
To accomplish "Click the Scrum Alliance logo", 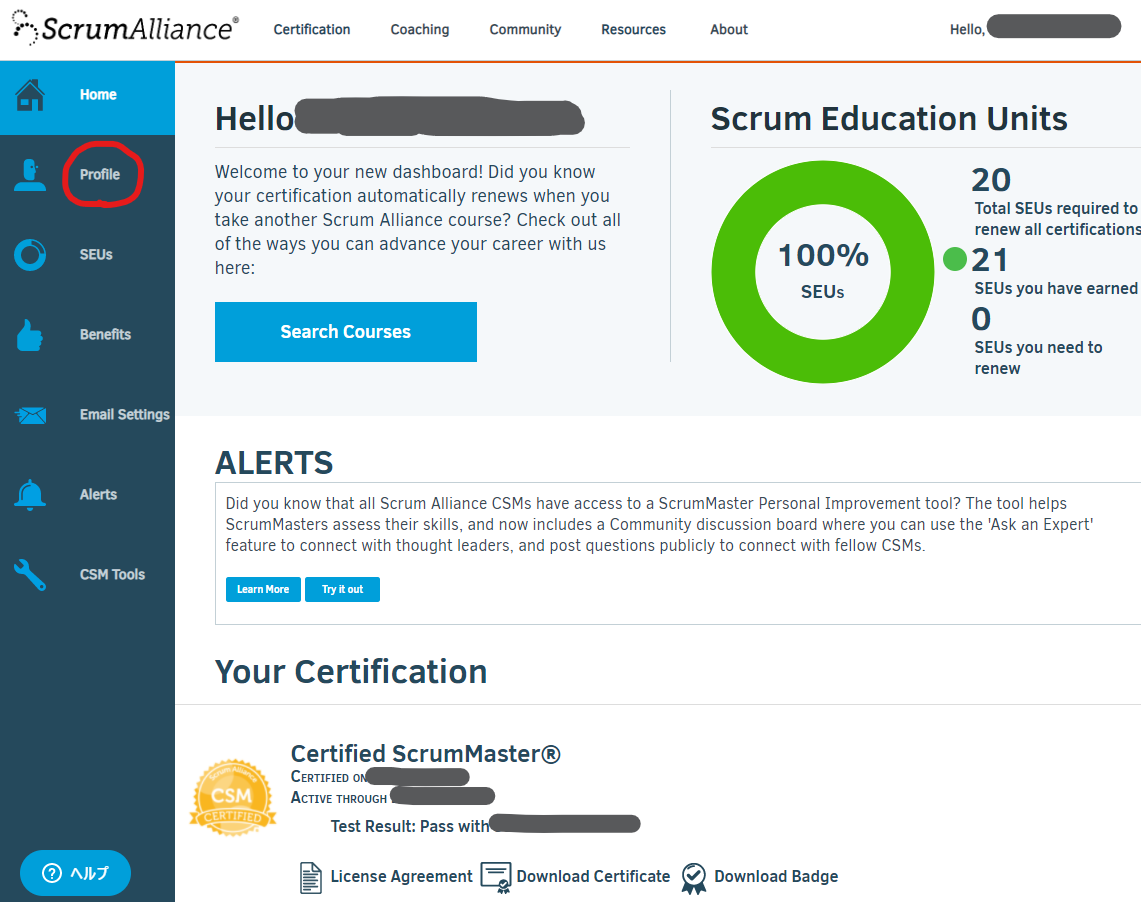I will [x=126, y=28].
